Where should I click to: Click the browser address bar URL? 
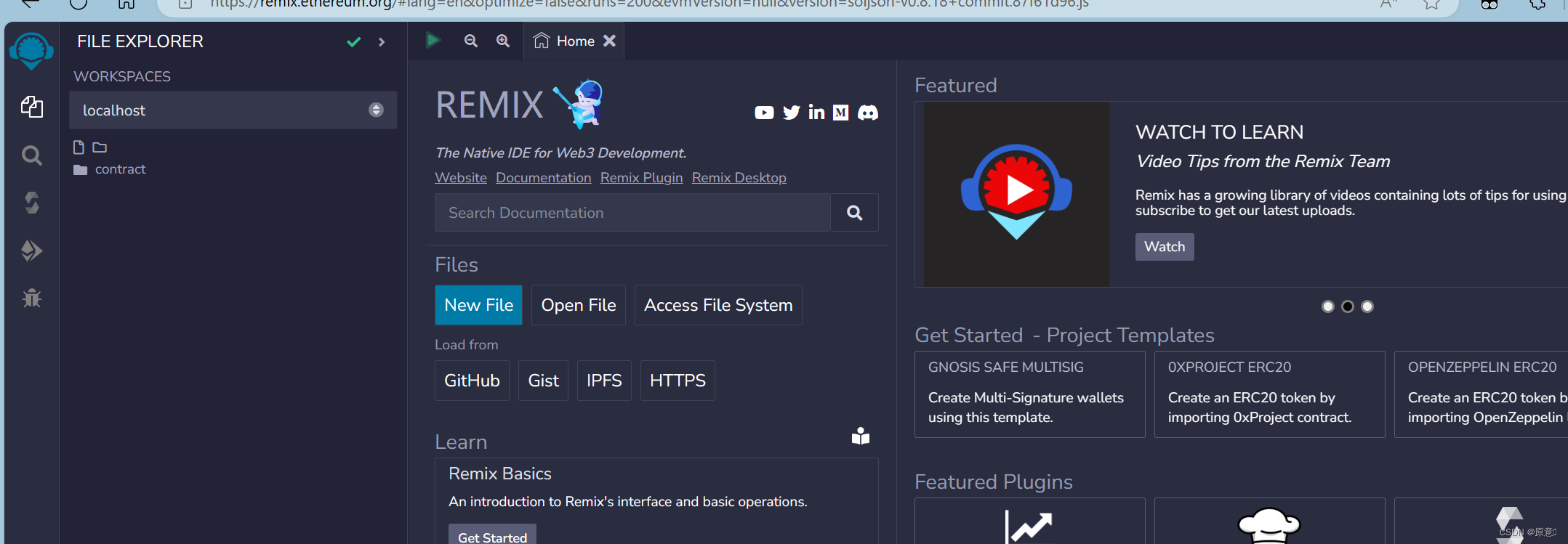pyautogui.click(x=649, y=4)
